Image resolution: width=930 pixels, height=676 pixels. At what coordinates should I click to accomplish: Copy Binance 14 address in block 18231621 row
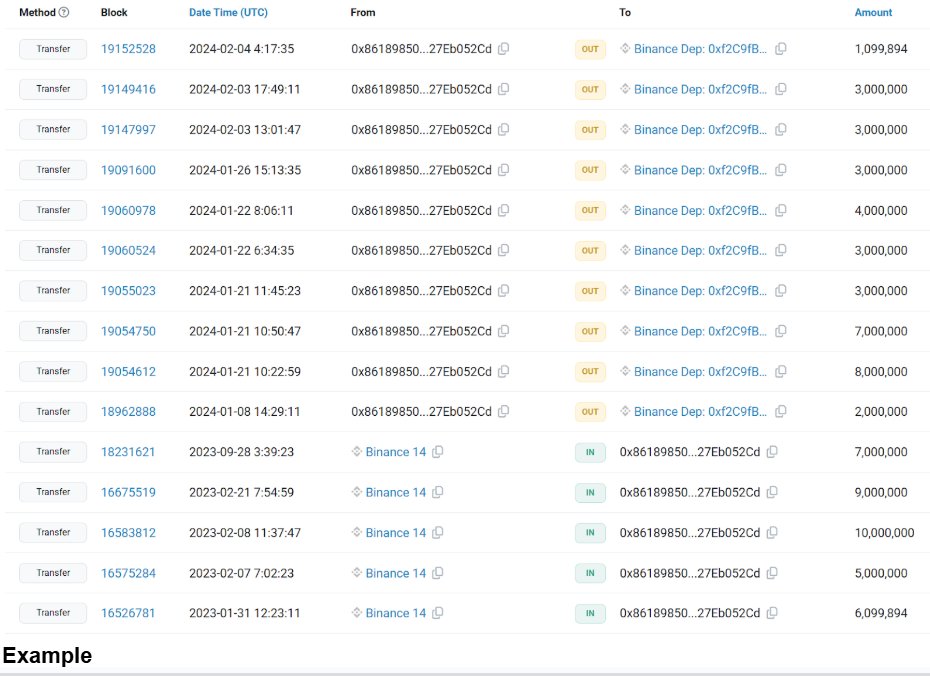coord(438,452)
